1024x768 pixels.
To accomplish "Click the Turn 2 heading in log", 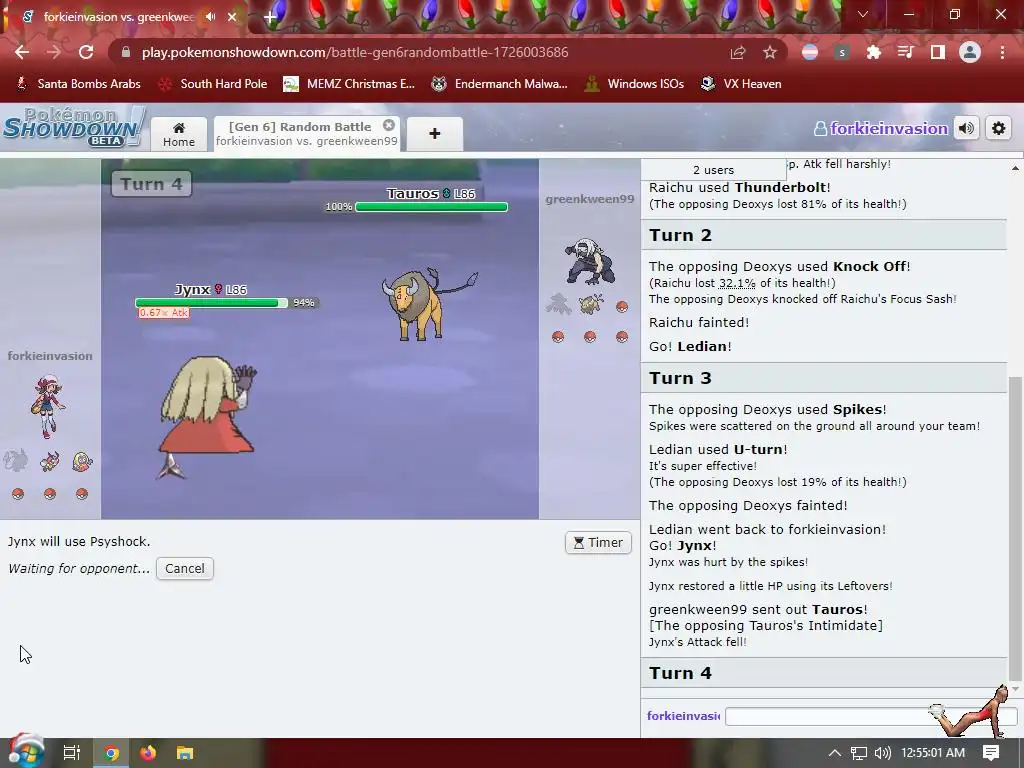I will [x=680, y=235].
